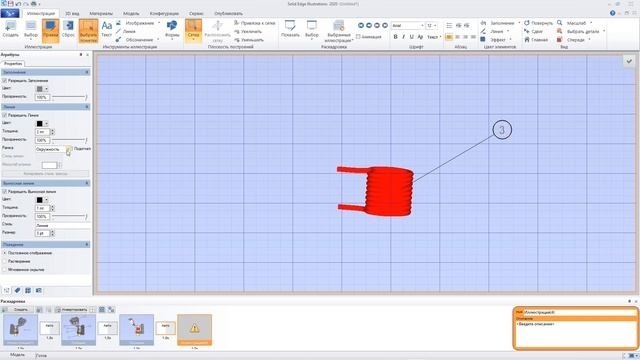Click the Показать button in Раскадровка group
640x360 pixels.
pos(290,30)
